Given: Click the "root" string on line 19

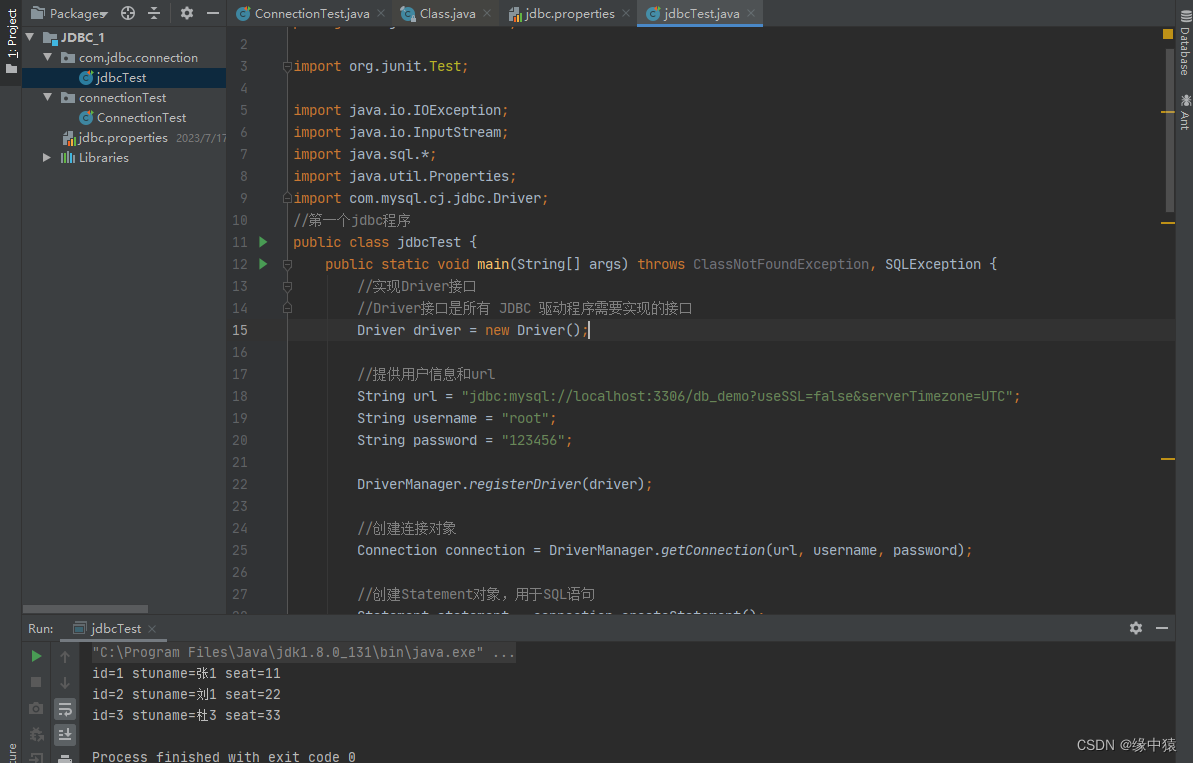Looking at the screenshot, I should tap(525, 418).
